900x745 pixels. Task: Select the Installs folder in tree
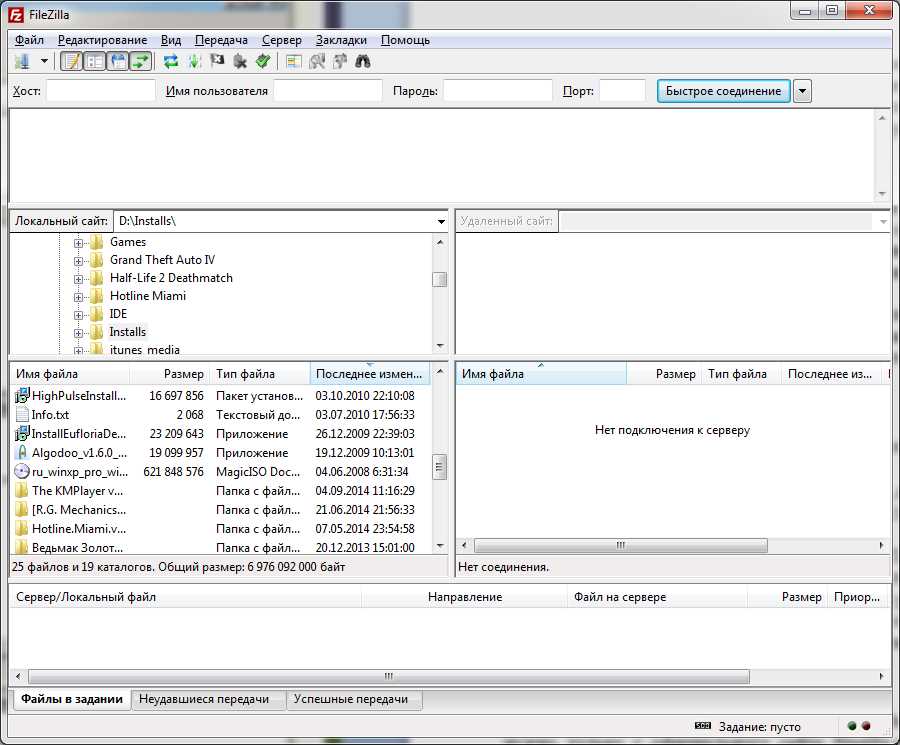pos(127,332)
